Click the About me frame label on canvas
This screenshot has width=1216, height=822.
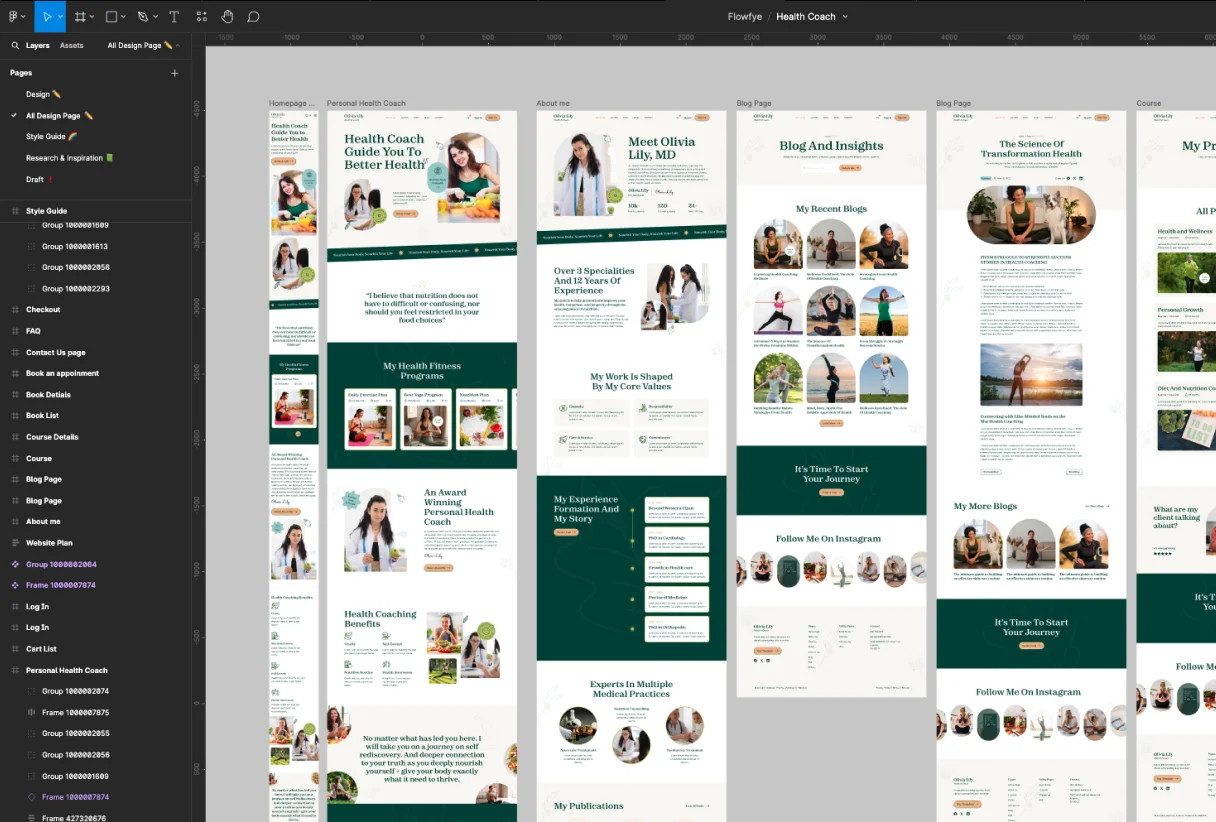pos(552,103)
